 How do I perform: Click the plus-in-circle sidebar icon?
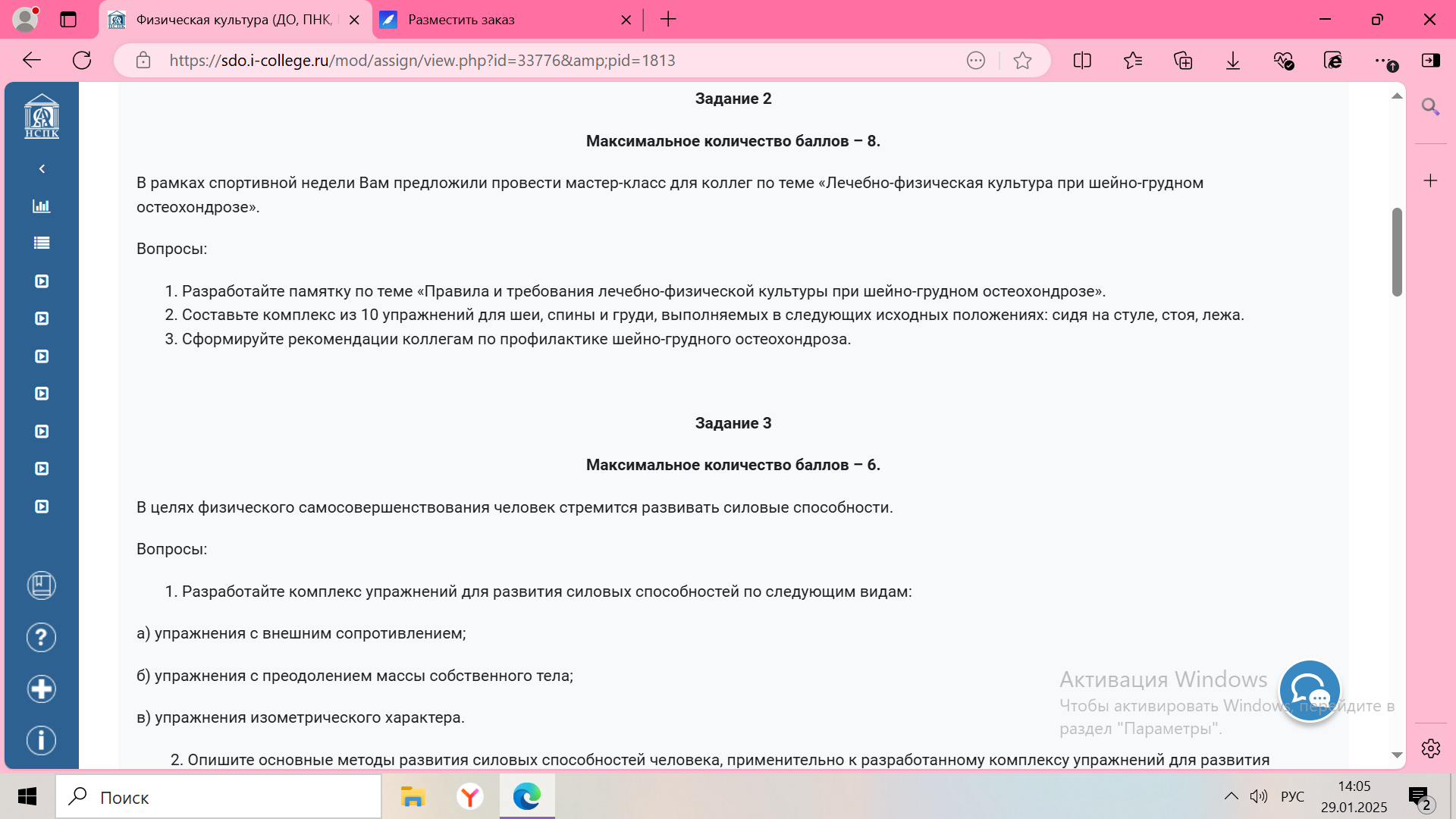click(42, 689)
